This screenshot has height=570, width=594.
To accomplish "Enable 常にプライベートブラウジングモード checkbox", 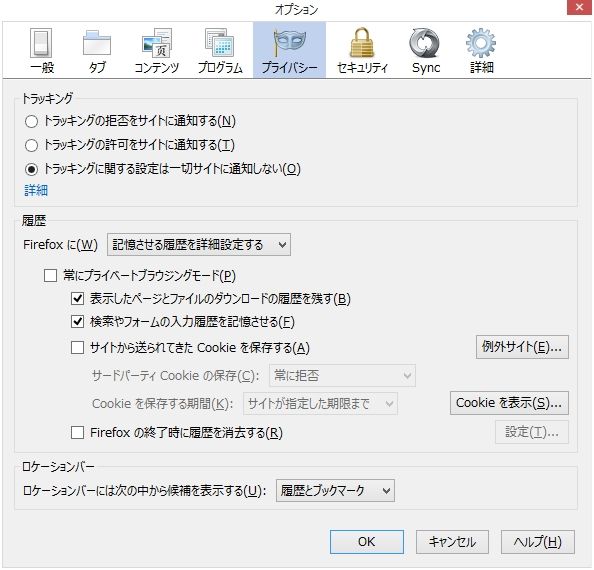I will (50, 276).
